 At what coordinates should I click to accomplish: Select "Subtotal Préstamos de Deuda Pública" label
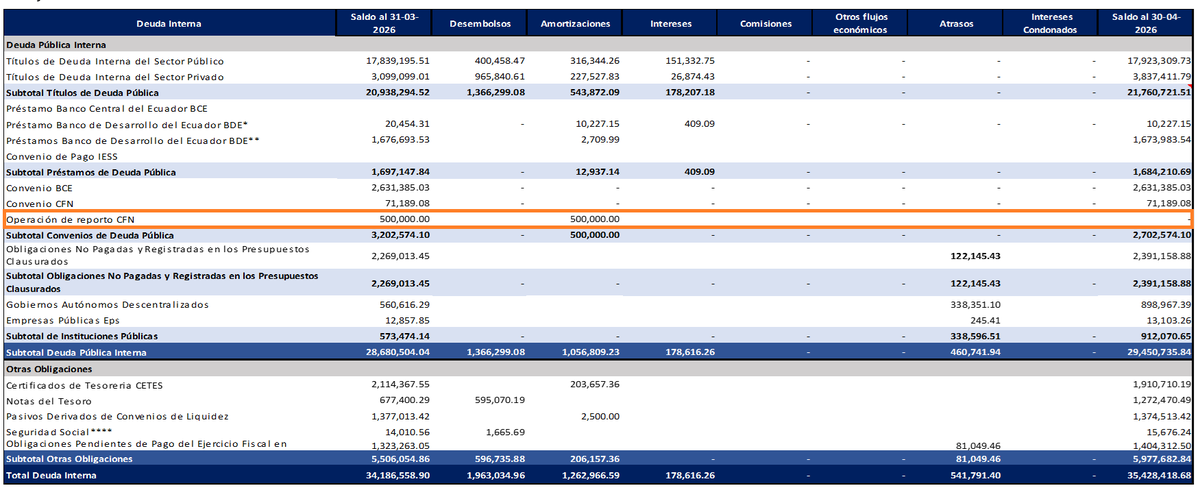(90, 172)
